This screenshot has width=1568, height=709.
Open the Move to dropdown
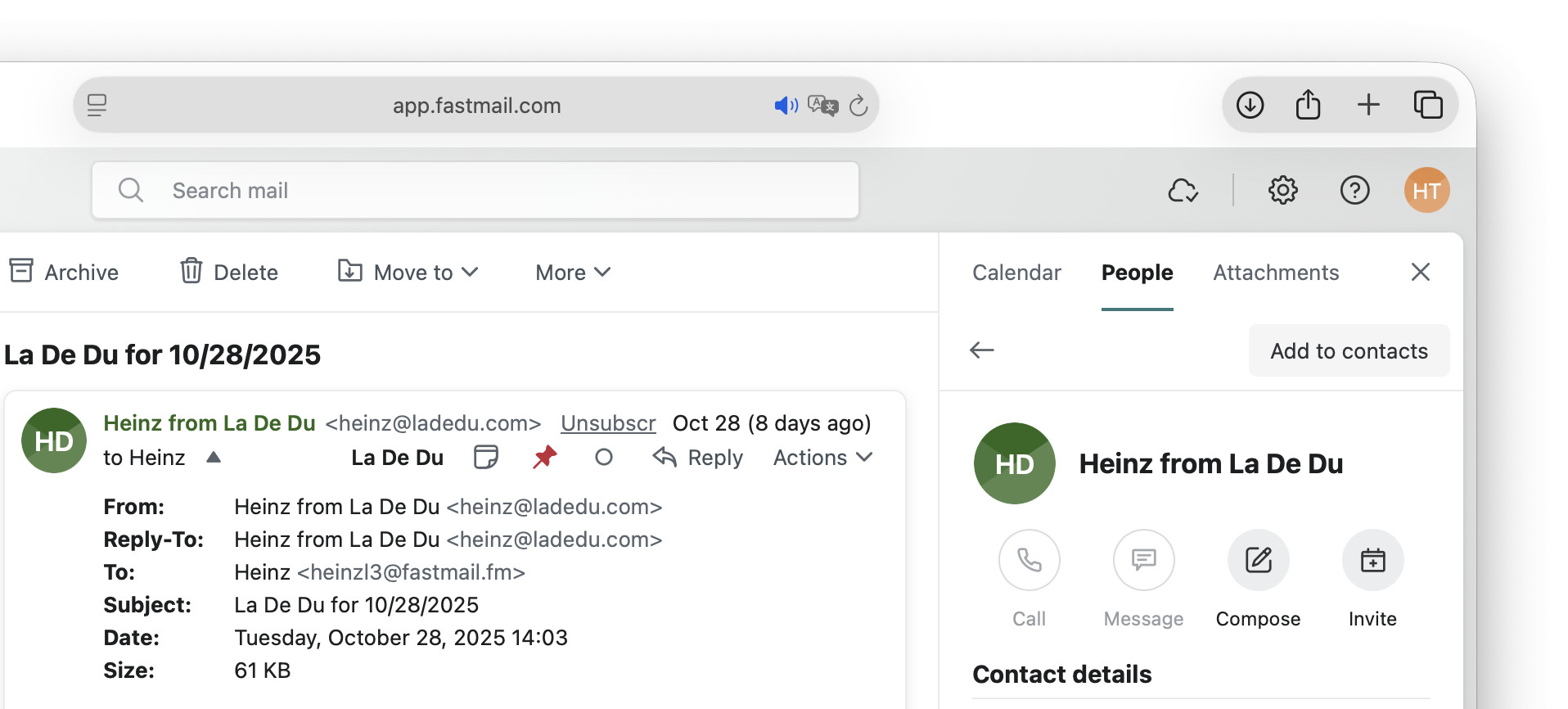[408, 272]
